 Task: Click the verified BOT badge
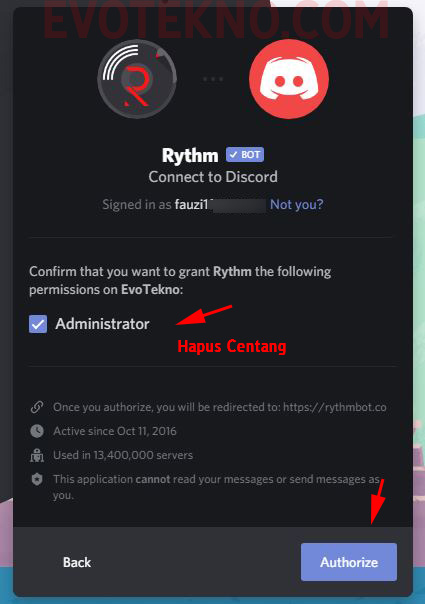245,154
